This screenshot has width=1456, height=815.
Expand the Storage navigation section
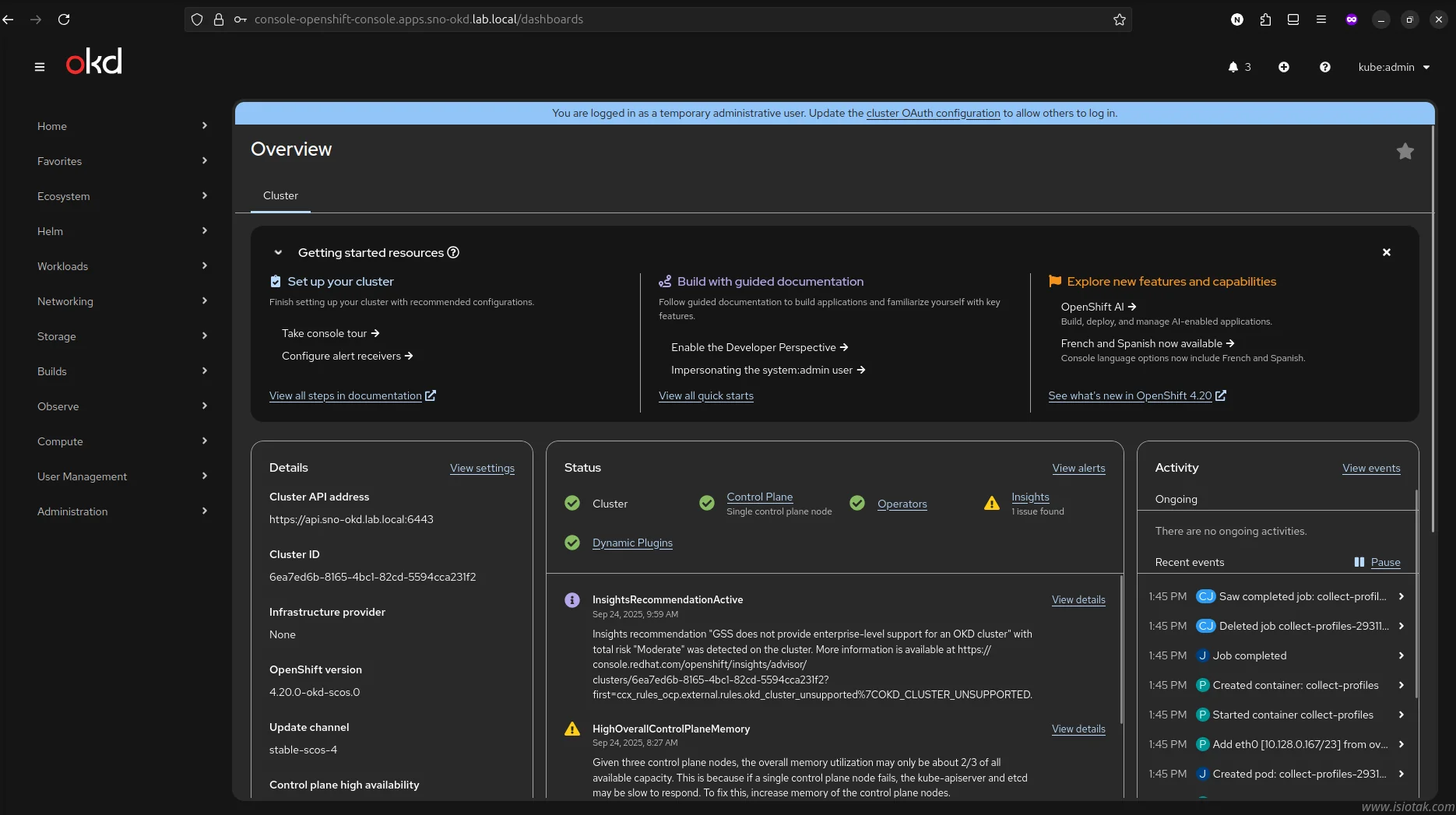click(x=122, y=336)
